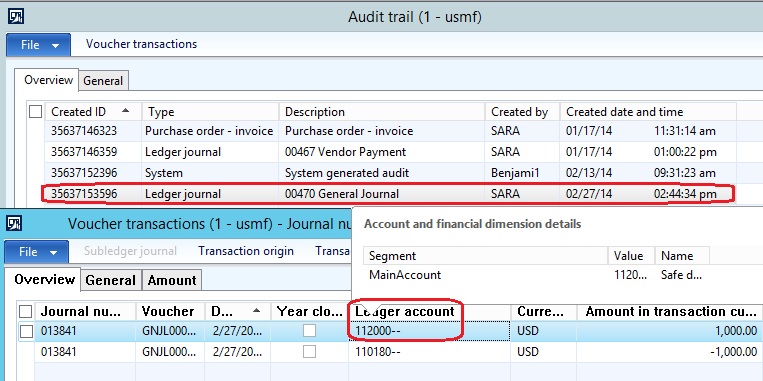Image resolution: width=763 pixels, height=381 pixels.
Task: Sort by the Date column arrow
Action: click(x=256, y=310)
